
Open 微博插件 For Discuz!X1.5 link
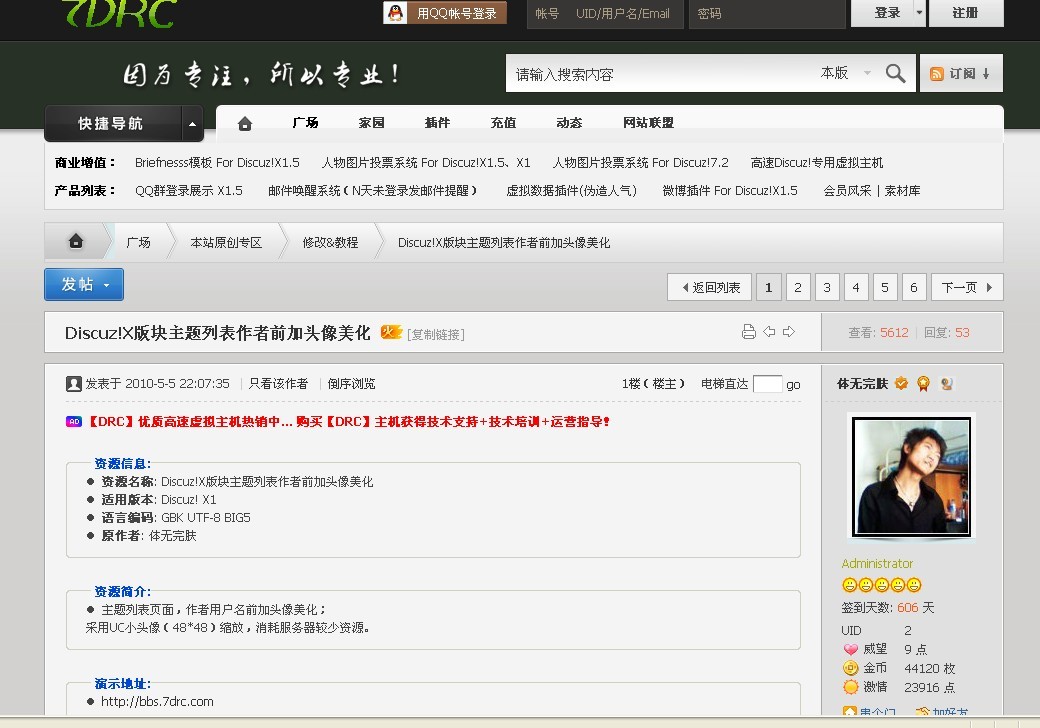click(x=730, y=190)
